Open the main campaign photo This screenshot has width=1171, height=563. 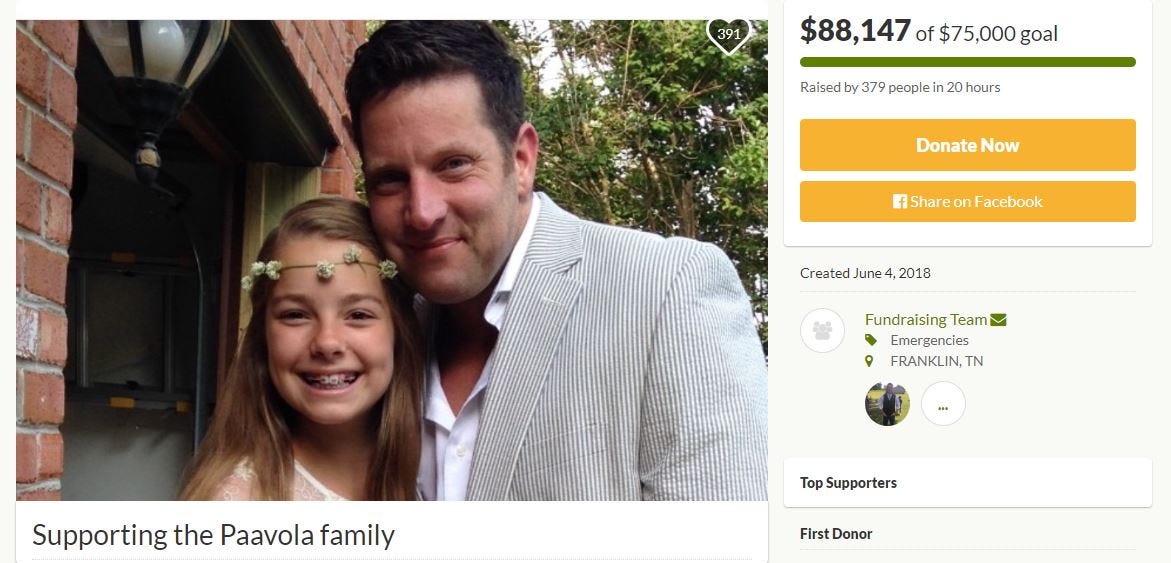[x=391, y=260]
